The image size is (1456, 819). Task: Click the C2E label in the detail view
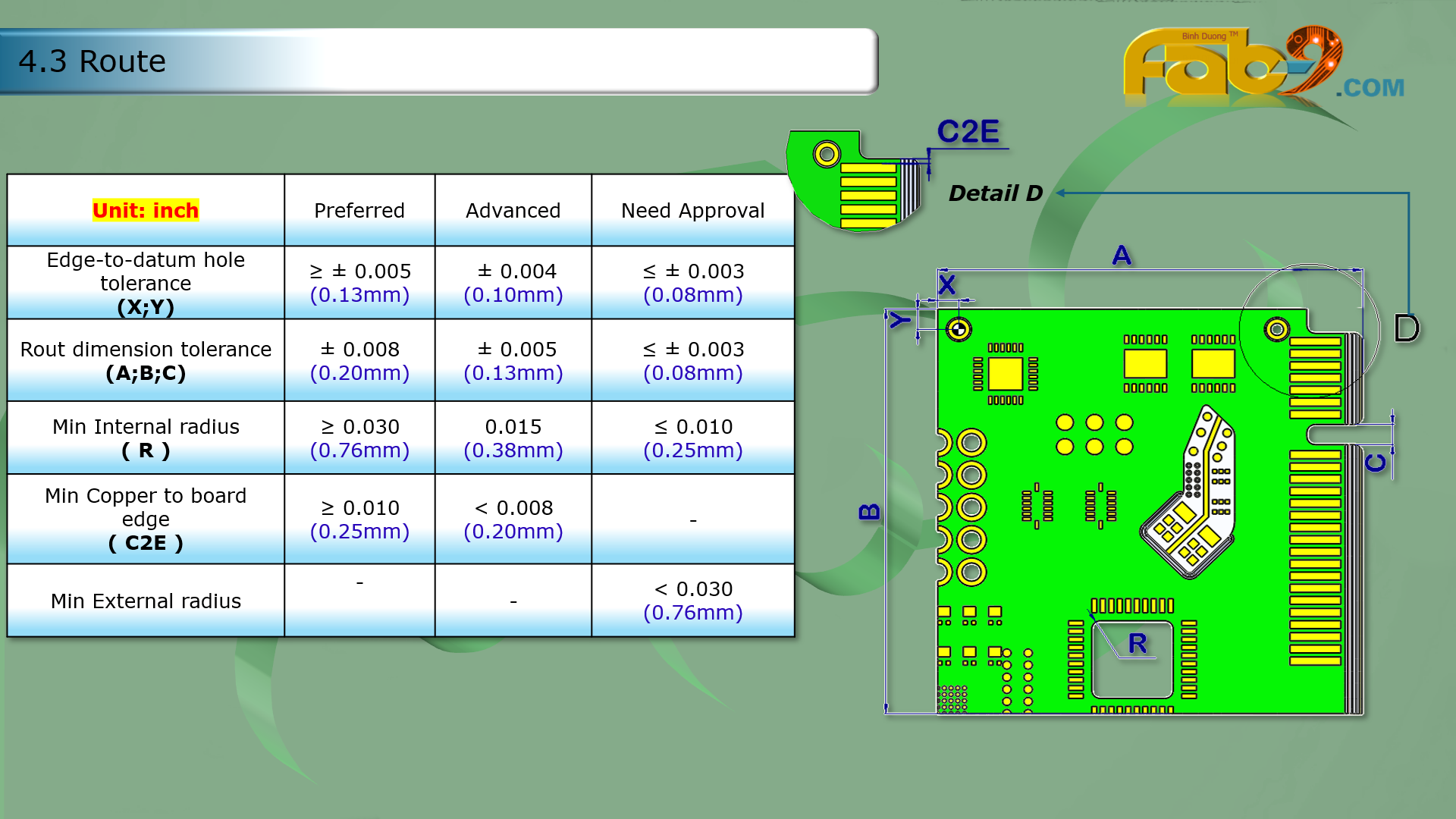(968, 132)
